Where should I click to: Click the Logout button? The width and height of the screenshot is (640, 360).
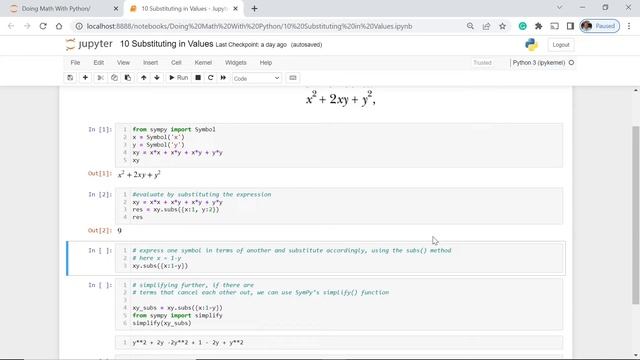pos(561,44)
